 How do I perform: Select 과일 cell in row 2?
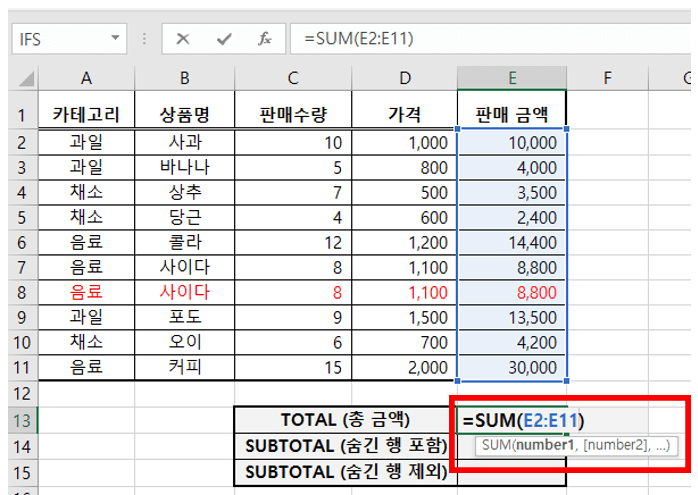coord(86,142)
